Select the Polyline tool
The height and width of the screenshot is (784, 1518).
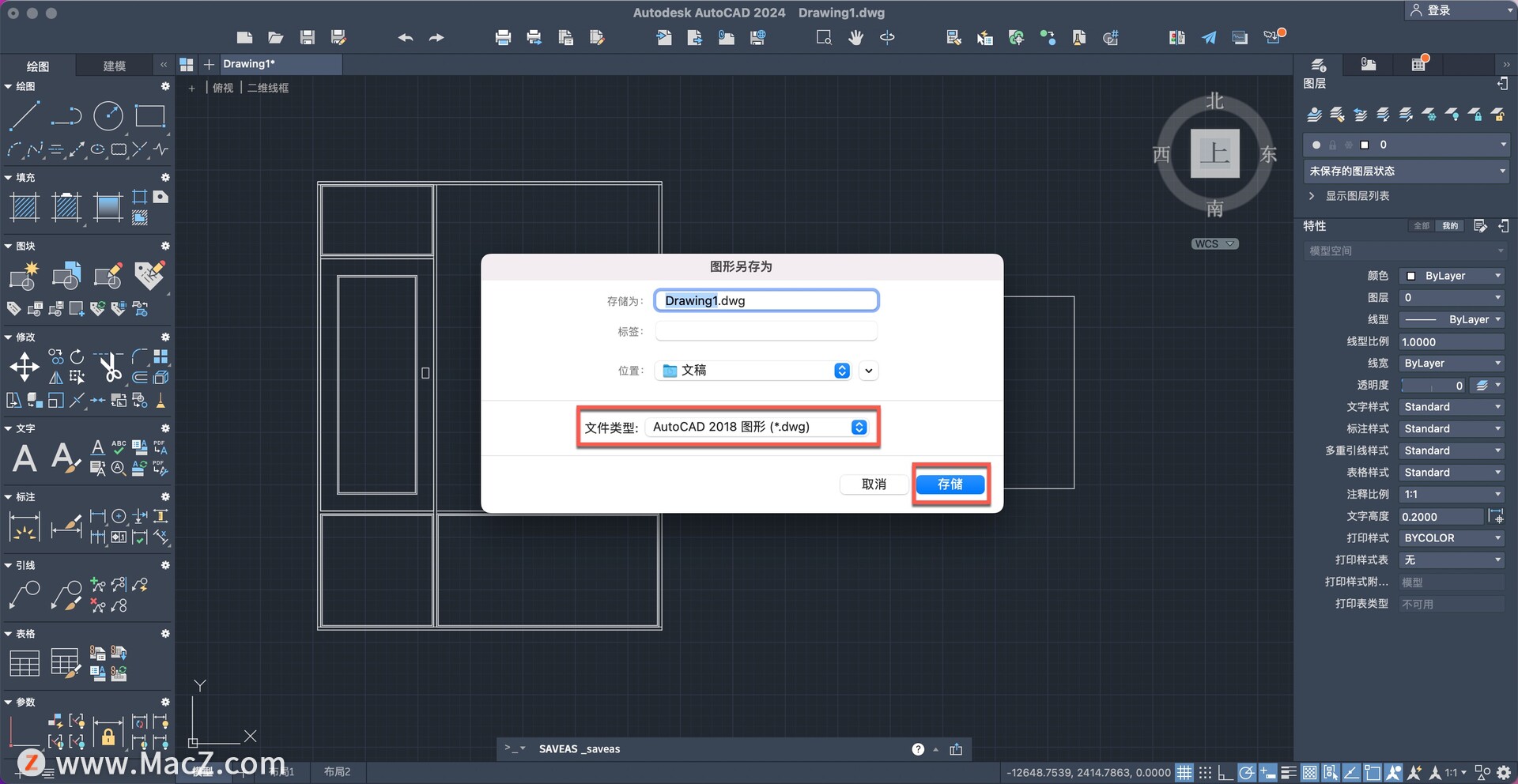point(66,116)
